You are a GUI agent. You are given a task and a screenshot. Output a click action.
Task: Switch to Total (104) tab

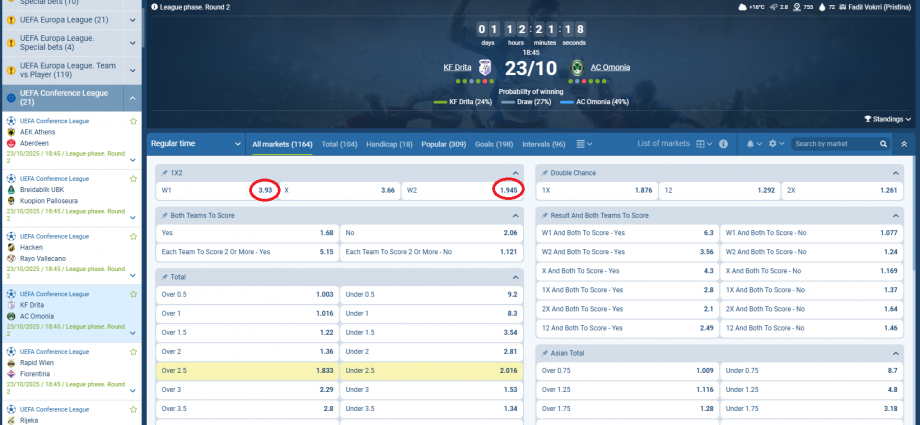pos(339,144)
